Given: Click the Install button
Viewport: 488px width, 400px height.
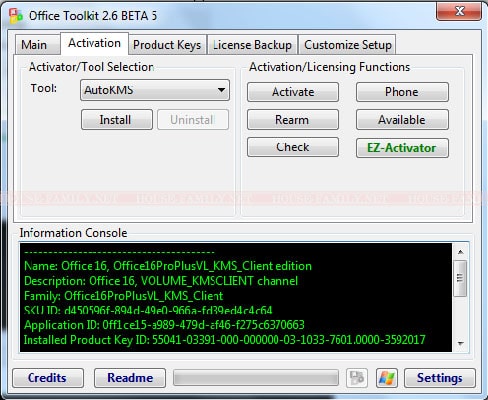Looking at the screenshot, I should 117,120.
